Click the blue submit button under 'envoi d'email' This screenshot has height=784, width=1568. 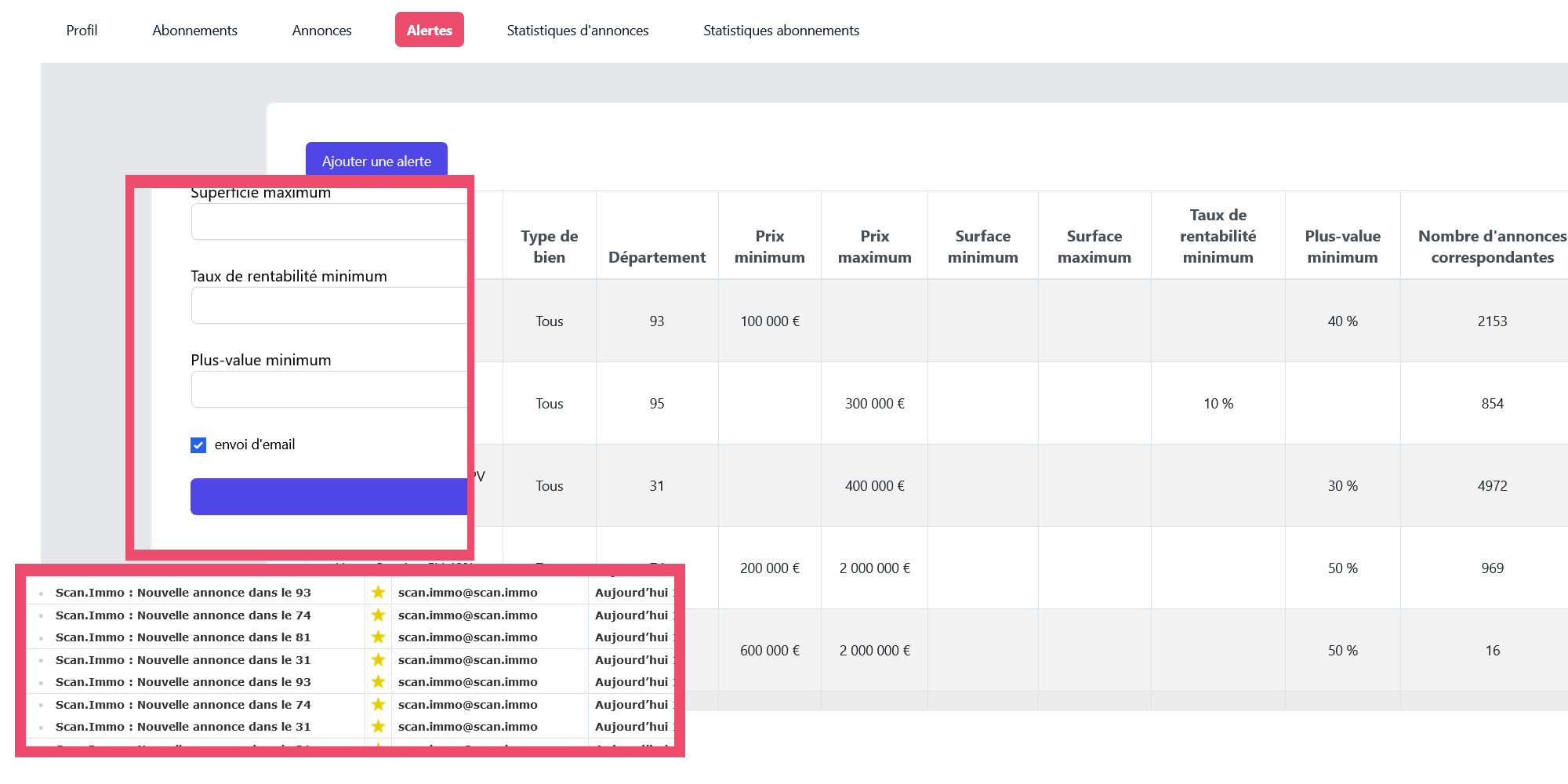[x=328, y=496]
